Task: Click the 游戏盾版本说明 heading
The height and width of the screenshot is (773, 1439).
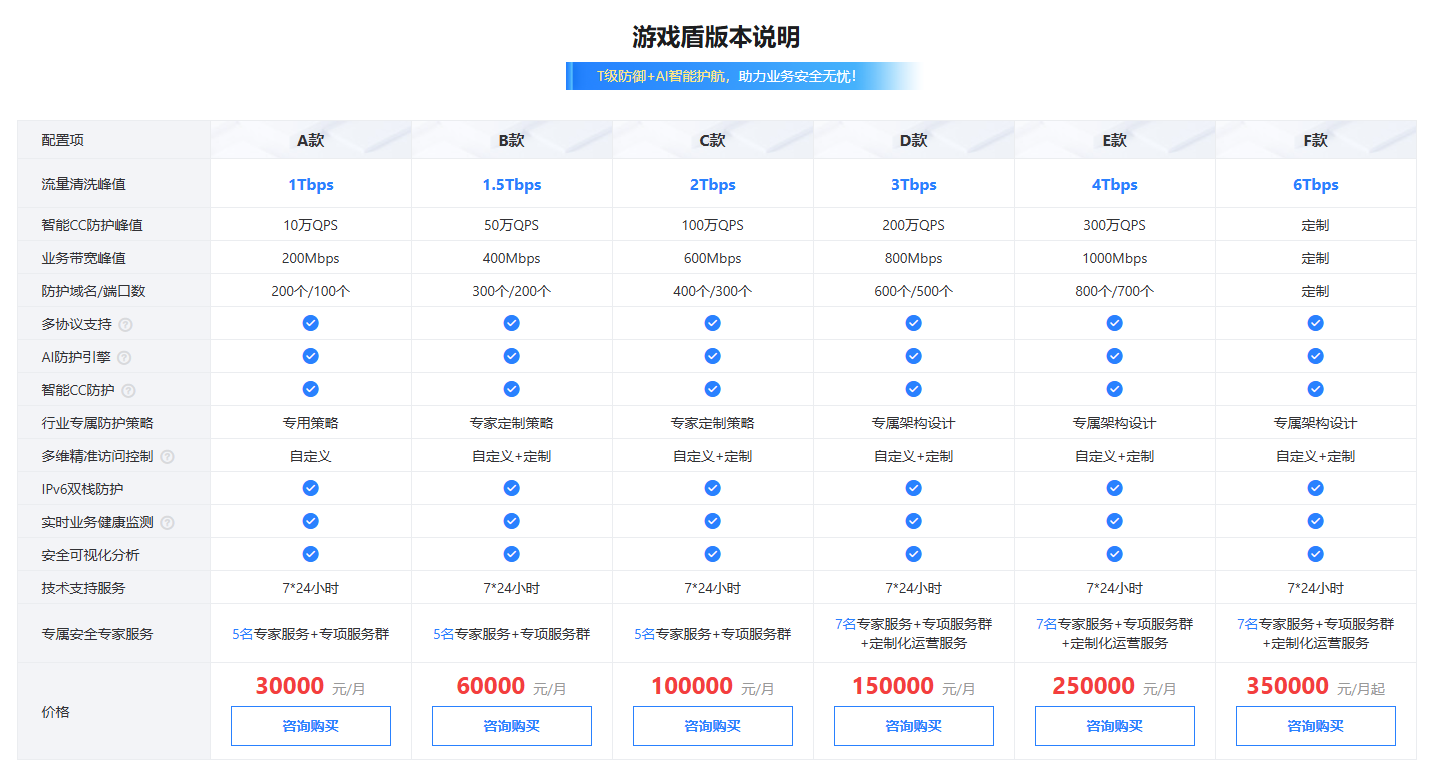Action: click(716, 37)
